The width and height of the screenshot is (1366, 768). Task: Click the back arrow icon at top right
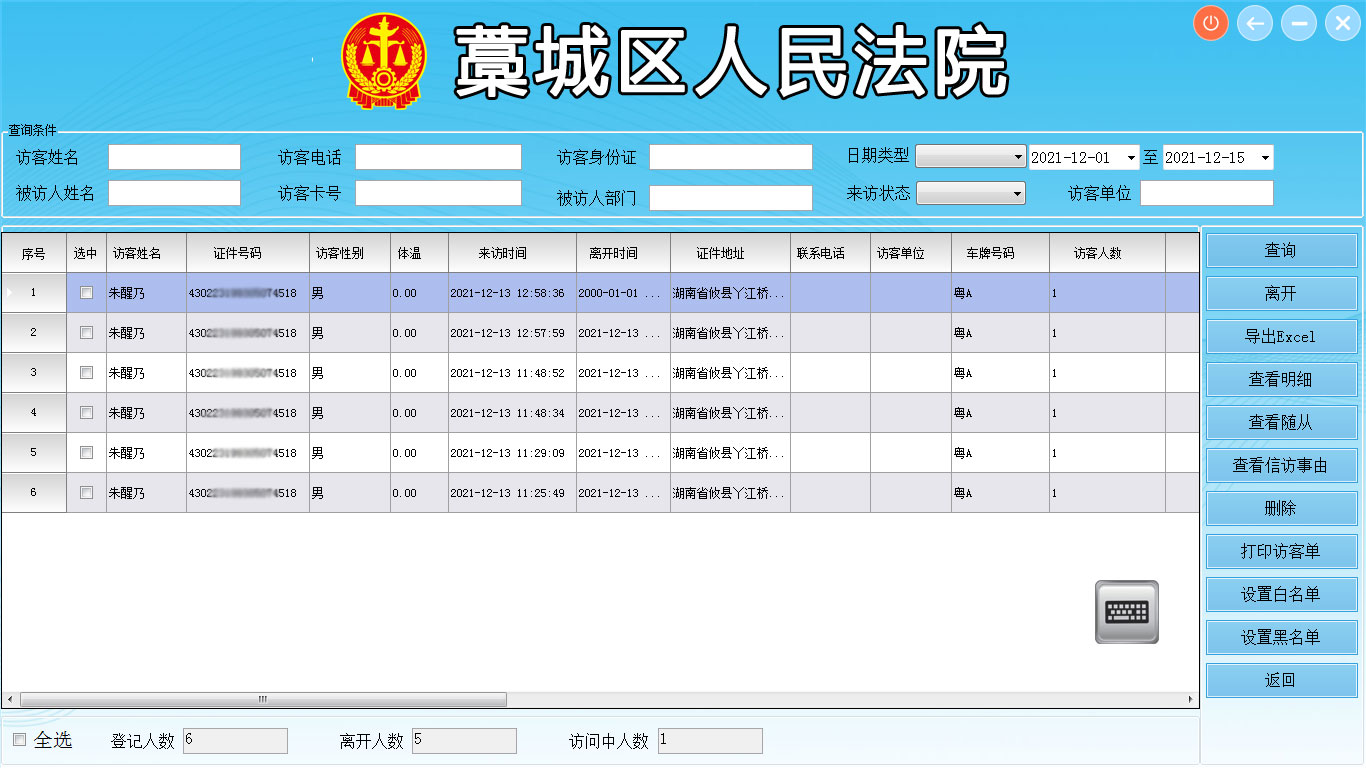coord(1254,22)
